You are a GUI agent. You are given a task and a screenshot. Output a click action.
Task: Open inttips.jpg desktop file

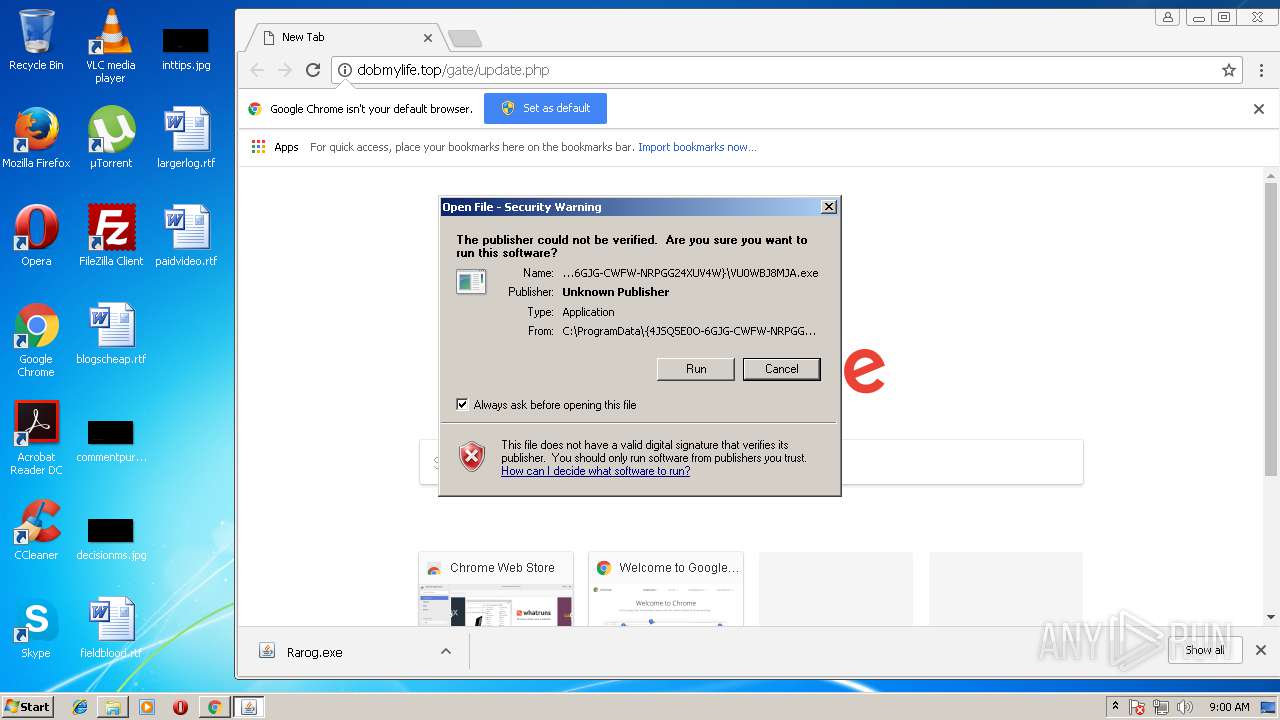186,48
